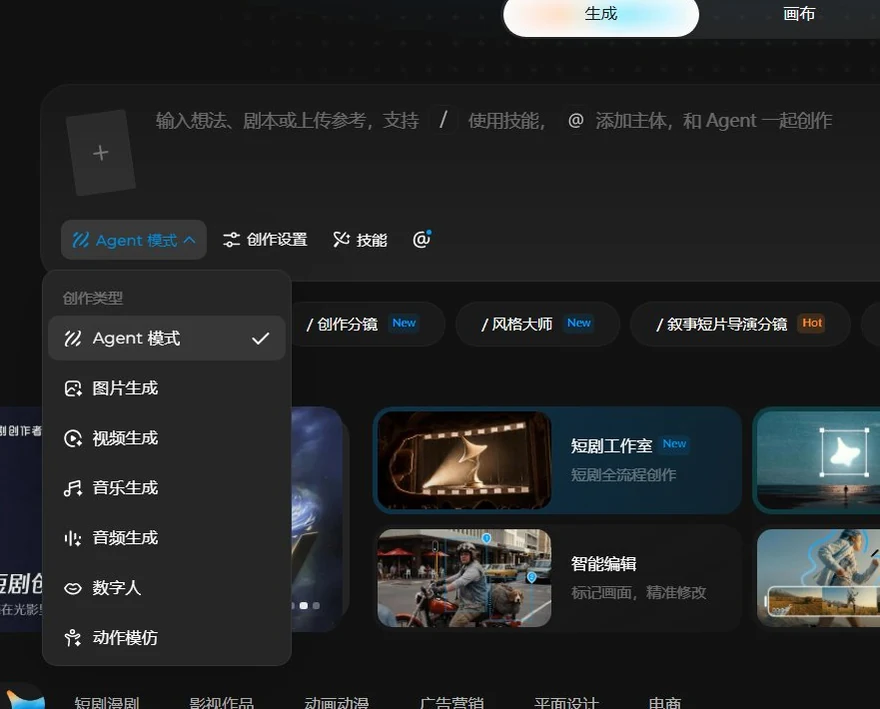The height and width of the screenshot is (709, 880).
Task: Choose the / 风格大师 skill chip
Action: 537,324
